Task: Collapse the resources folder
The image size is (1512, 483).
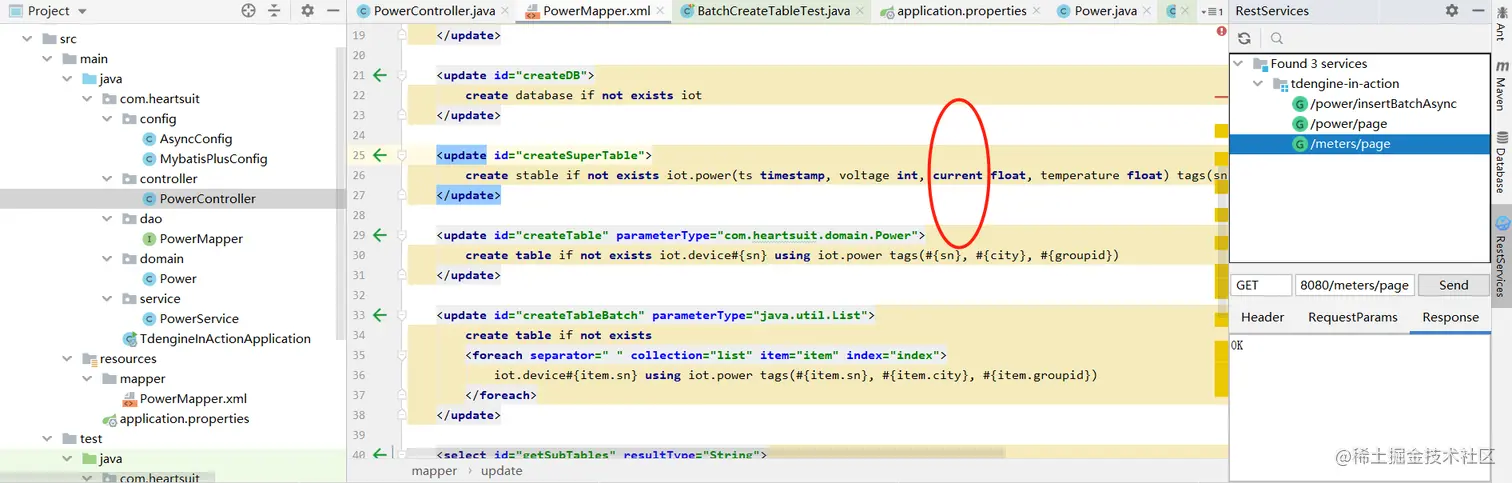Action: pos(67,359)
